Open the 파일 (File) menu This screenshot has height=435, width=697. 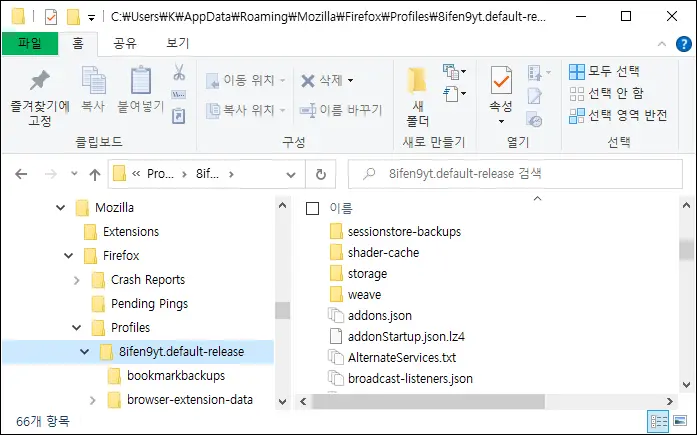coord(30,43)
